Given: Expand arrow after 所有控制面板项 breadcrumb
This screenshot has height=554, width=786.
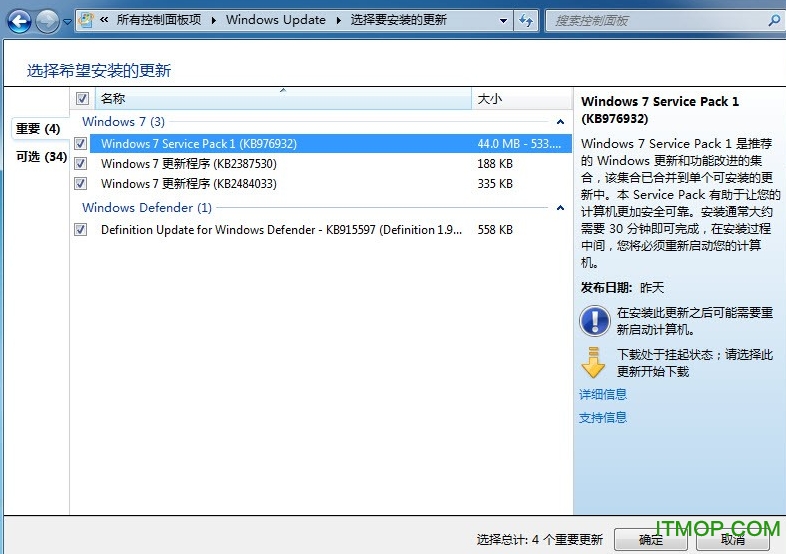Looking at the screenshot, I should [x=214, y=21].
